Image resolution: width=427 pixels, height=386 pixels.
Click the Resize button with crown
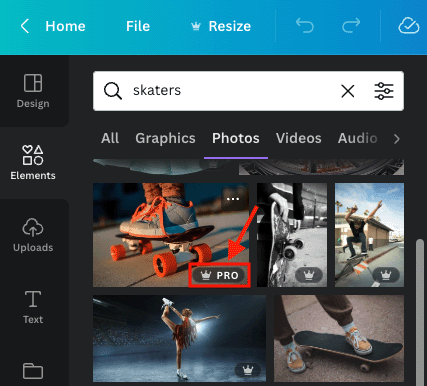(221, 26)
